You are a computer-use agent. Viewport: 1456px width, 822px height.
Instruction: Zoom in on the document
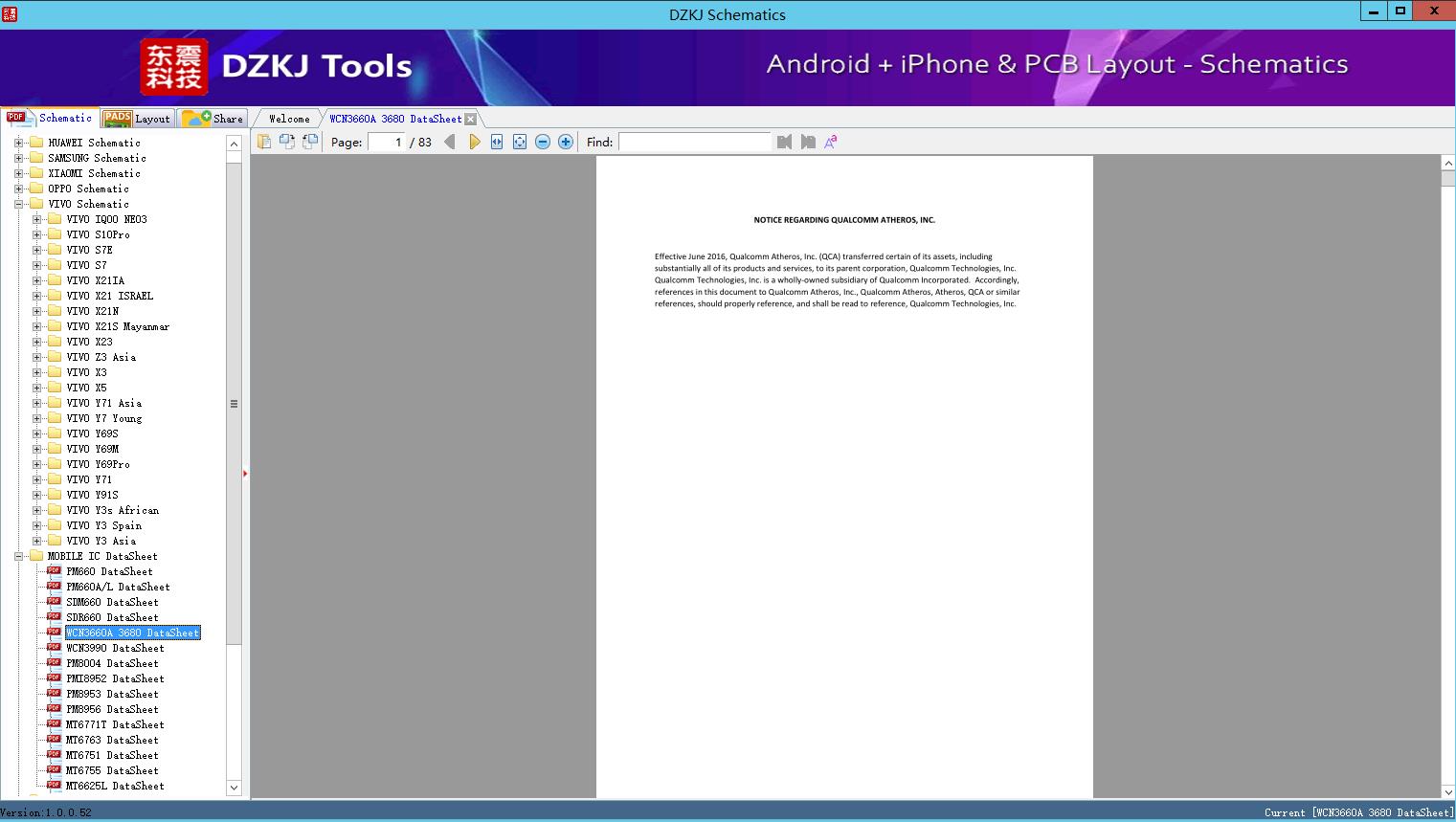coord(566,142)
